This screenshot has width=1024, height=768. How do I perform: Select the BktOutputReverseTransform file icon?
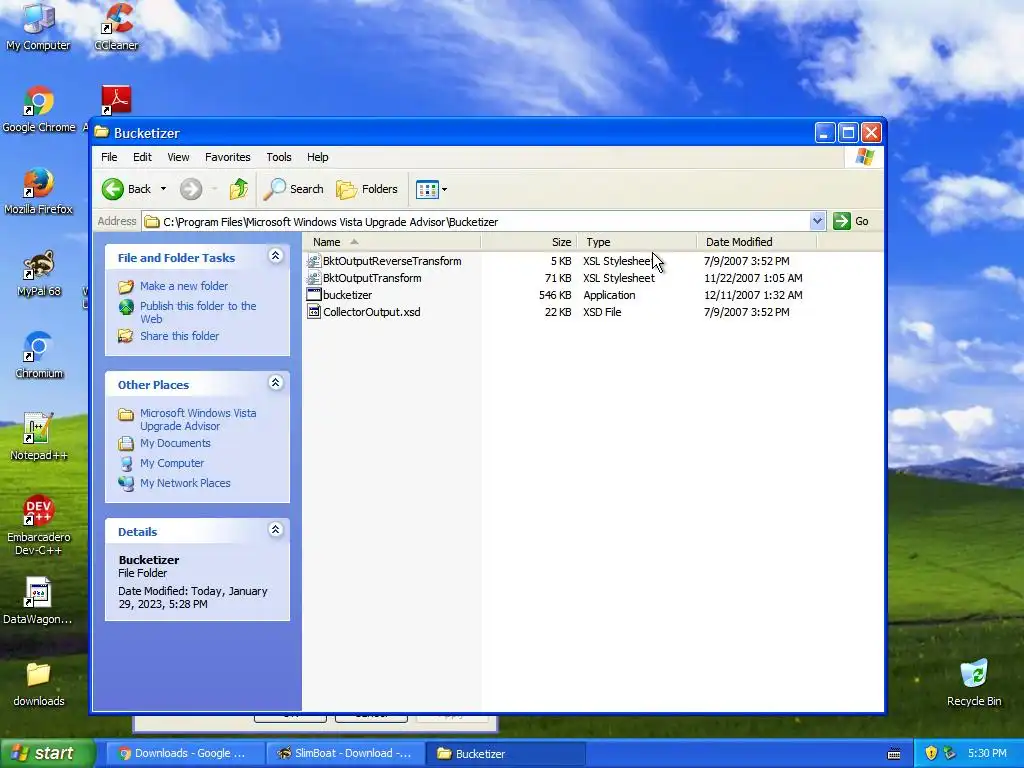pyautogui.click(x=313, y=261)
